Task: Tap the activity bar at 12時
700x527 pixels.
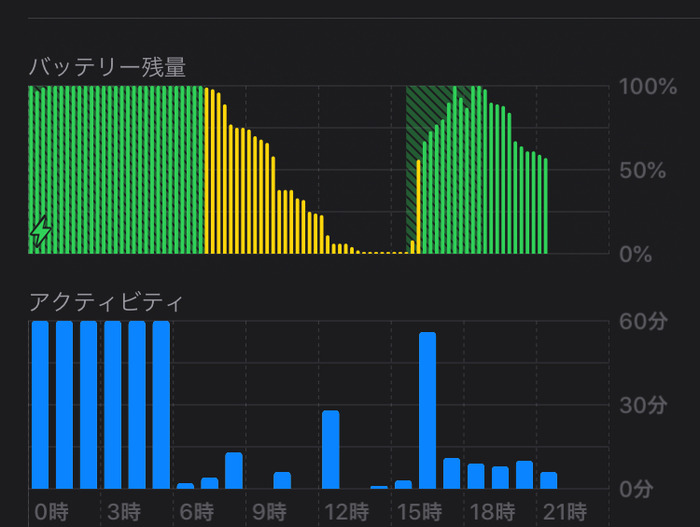Action: click(x=331, y=449)
